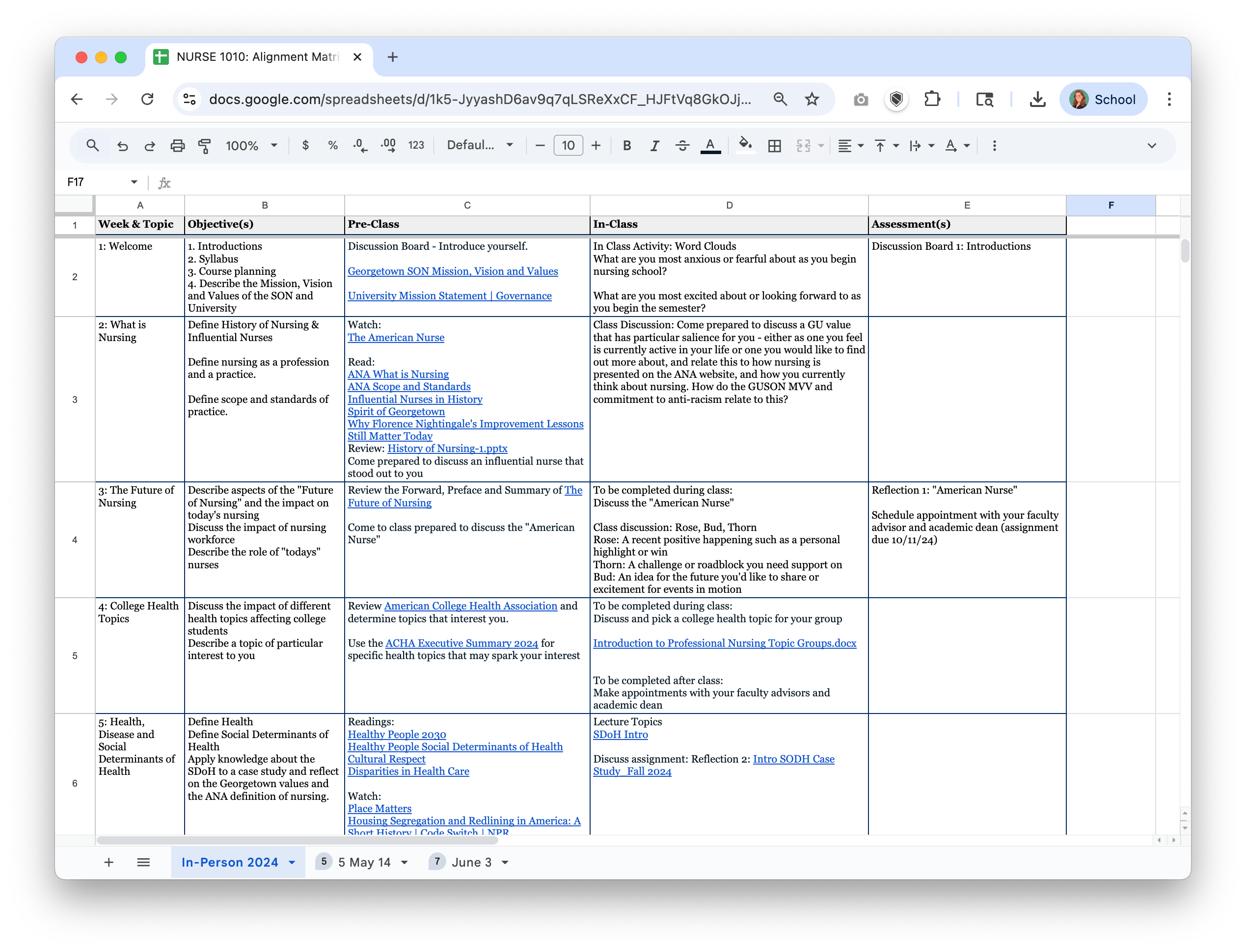
Task: Click the print icon in toolbar
Action: [177, 146]
